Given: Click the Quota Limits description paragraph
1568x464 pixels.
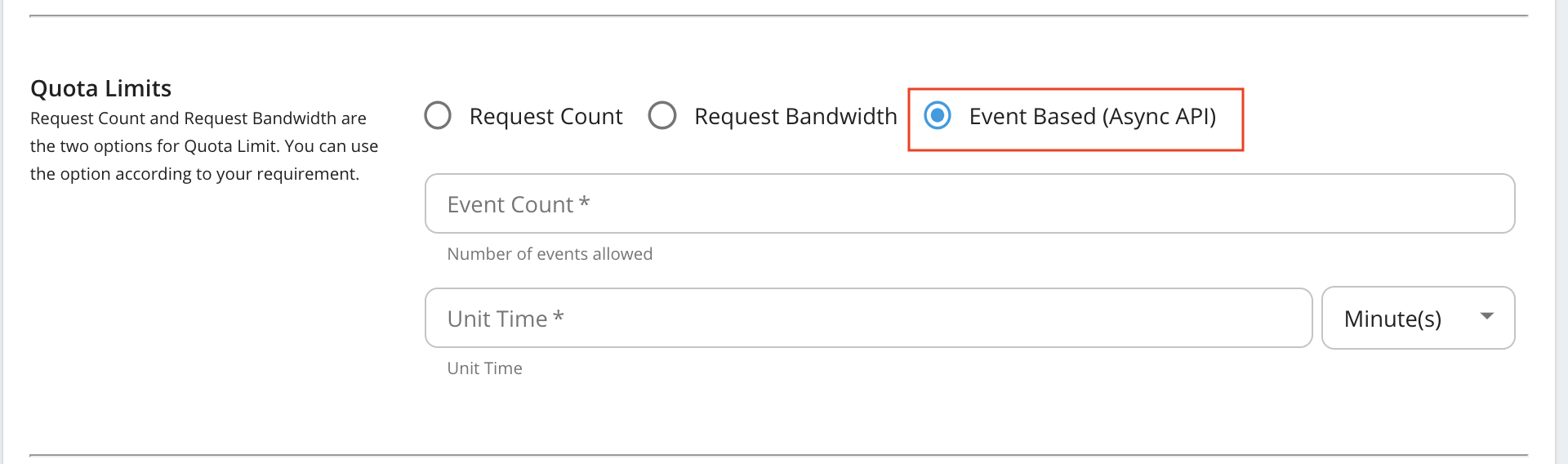Looking at the screenshot, I should pos(204,146).
